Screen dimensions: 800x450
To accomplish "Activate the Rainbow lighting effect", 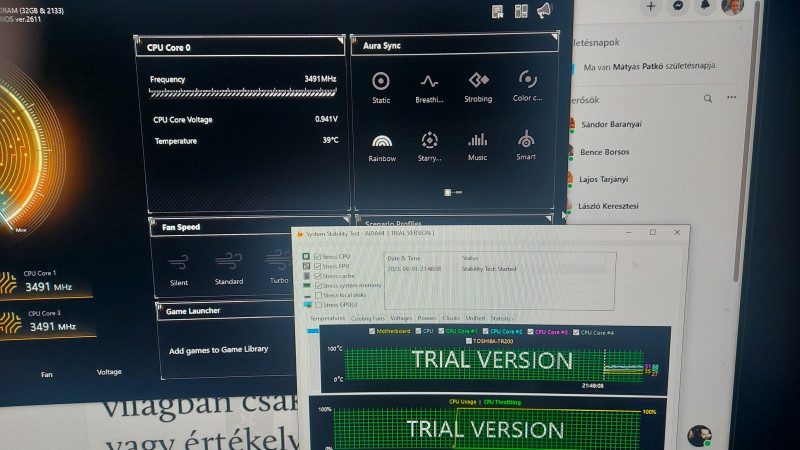I will pos(382,148).
